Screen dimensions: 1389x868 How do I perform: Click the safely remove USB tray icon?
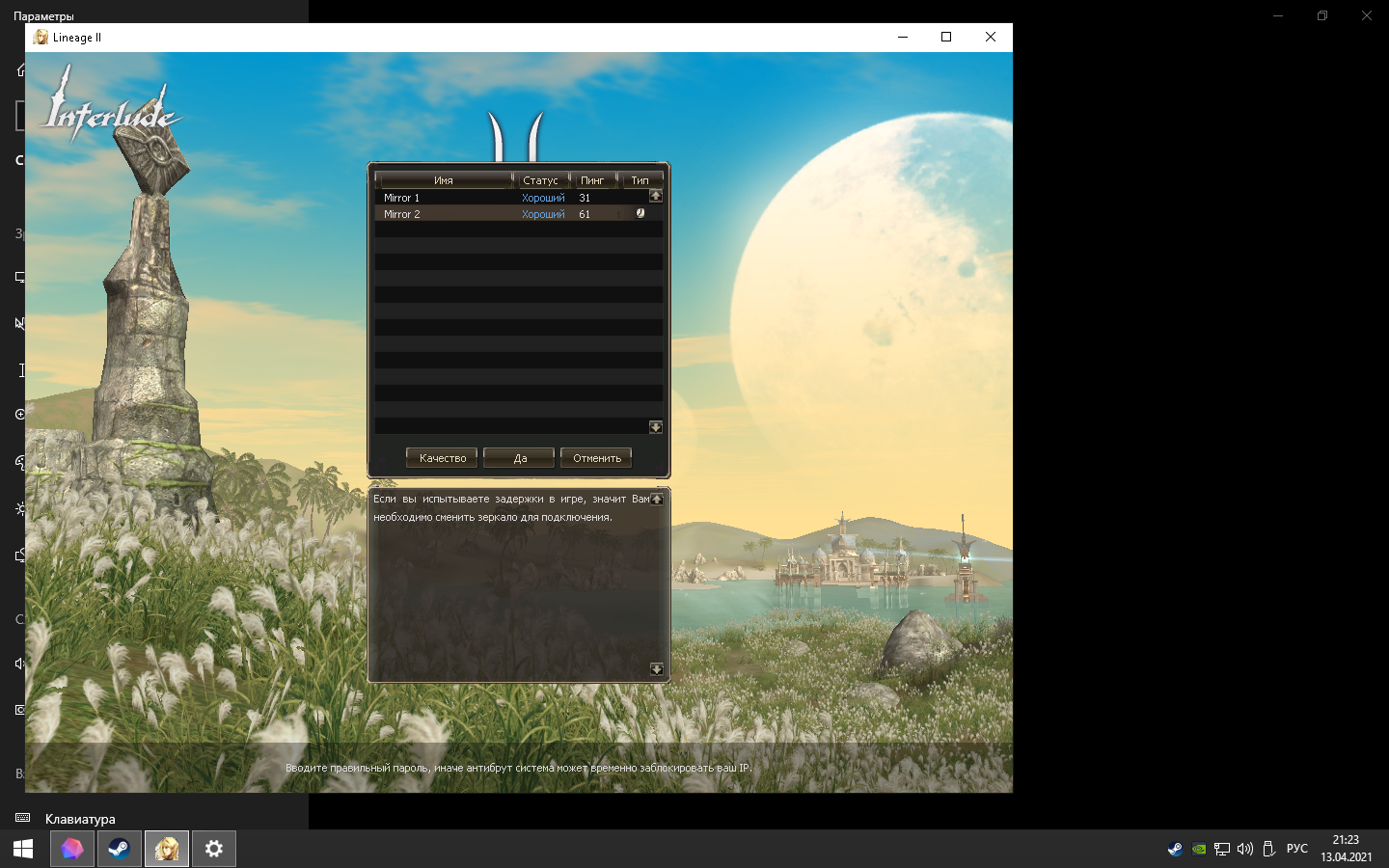tap(1269, 849)
